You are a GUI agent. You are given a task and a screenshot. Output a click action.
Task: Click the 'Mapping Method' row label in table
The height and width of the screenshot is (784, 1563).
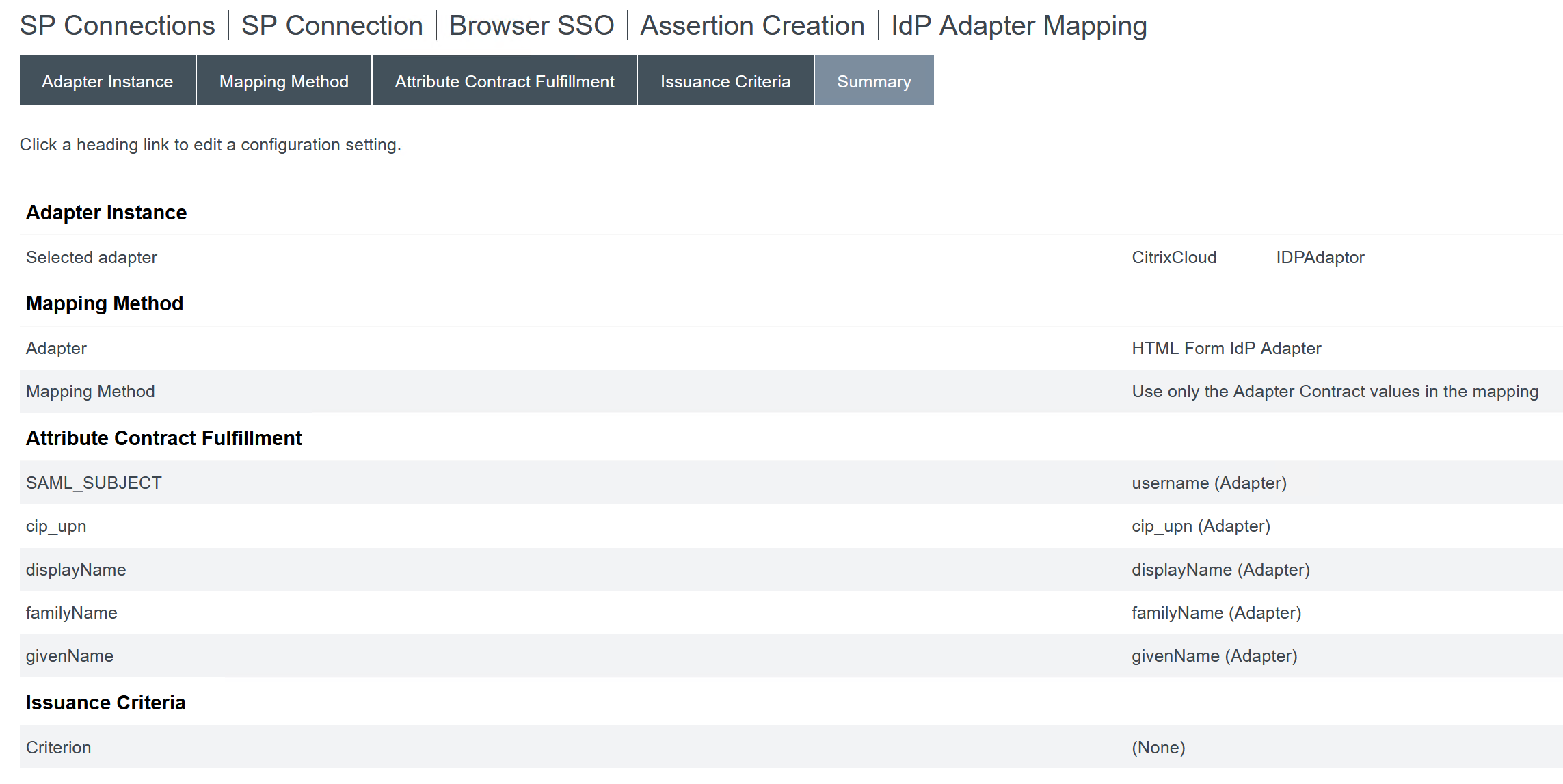tap(91, 392)
